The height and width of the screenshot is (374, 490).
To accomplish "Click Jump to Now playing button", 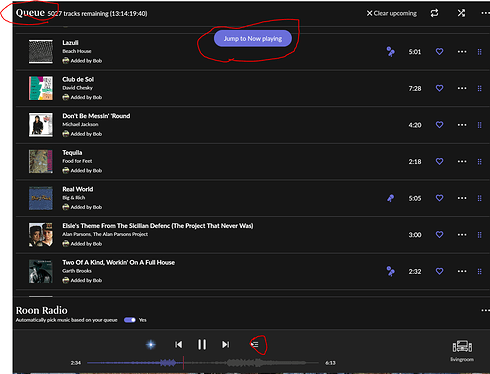I will [x=253, y=39].
